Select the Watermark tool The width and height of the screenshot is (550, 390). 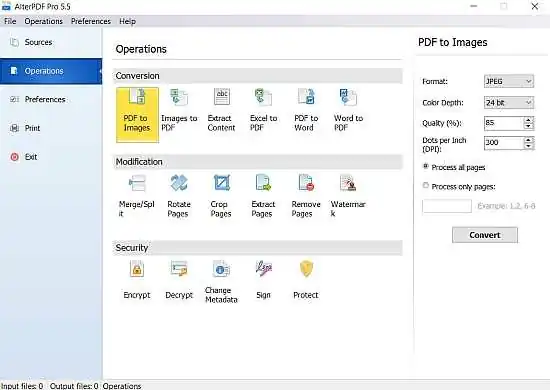tap(348, 196)
